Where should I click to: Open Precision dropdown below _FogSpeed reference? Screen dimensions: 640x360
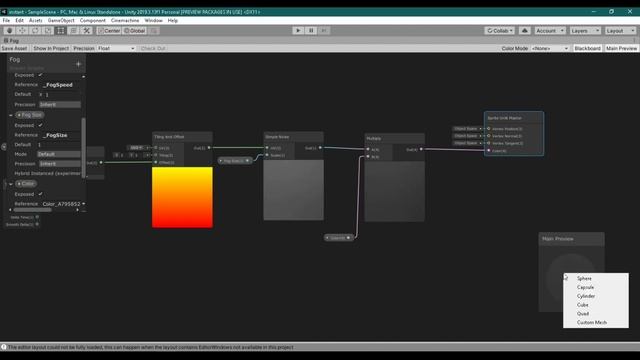(x=60, y=104)
